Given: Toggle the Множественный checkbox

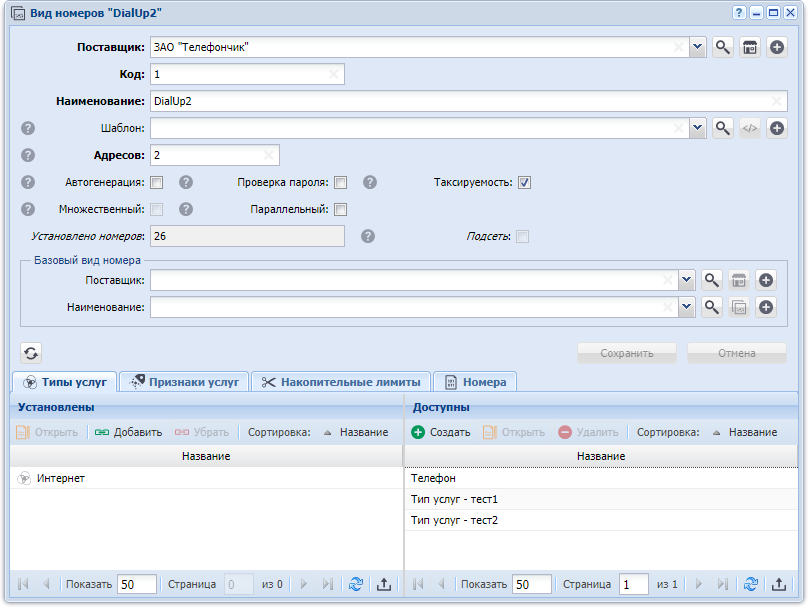Looking at the screenshot, I should 157,209.
